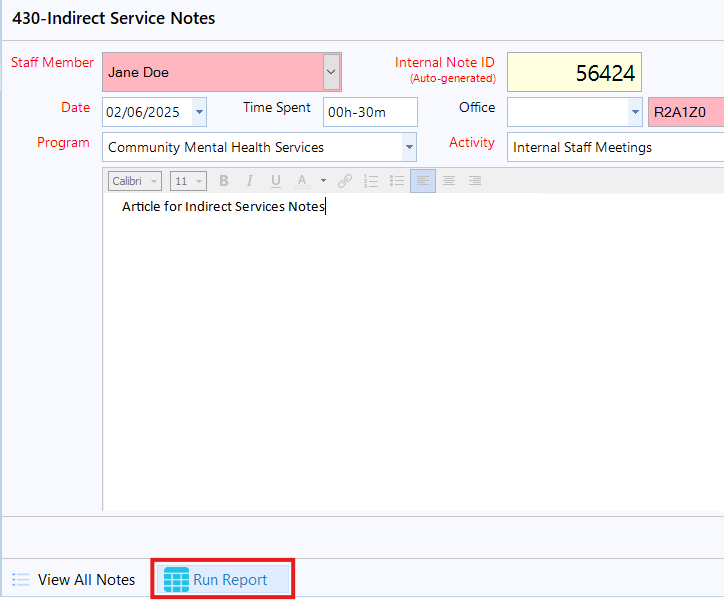This screenshot has height=600, width=724.
Task: Expand the Office dropdown list
Action: click(x=635, y=112)
